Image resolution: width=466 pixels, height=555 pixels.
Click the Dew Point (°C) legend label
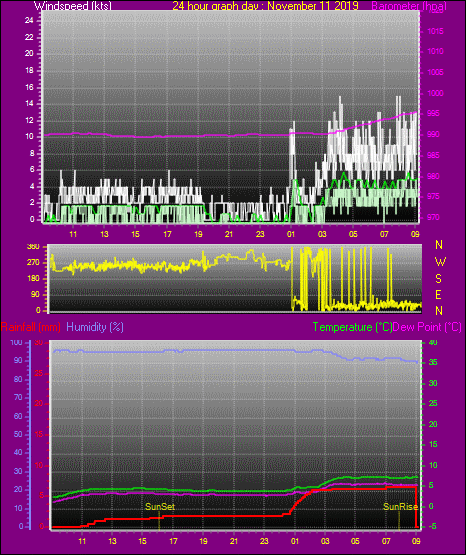(x=427, y=327)
